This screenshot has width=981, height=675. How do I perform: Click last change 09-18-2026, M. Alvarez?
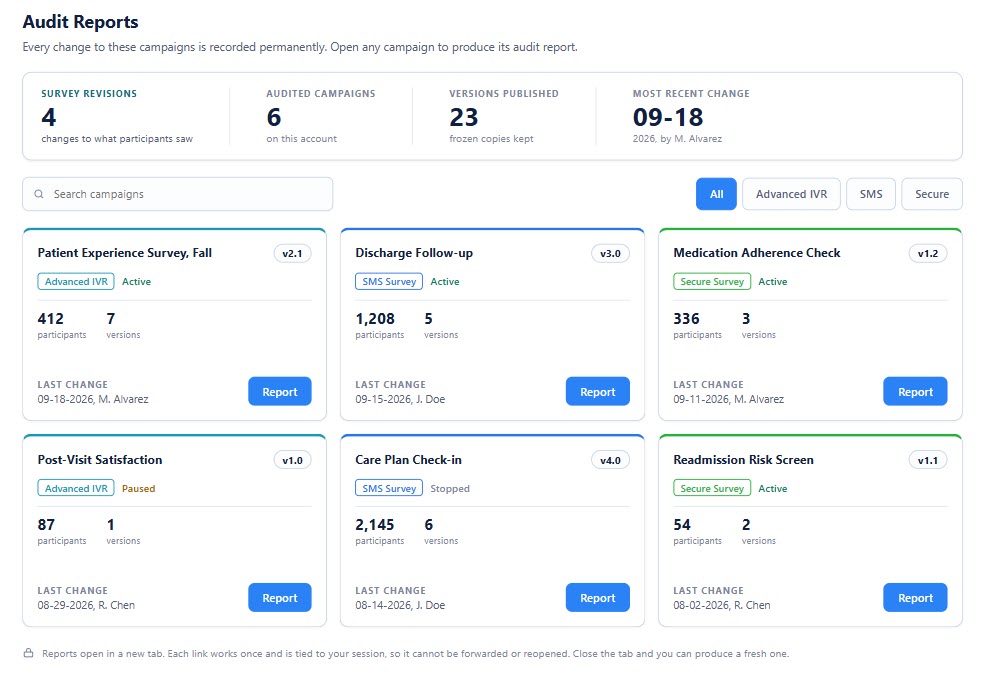point(93,399)
